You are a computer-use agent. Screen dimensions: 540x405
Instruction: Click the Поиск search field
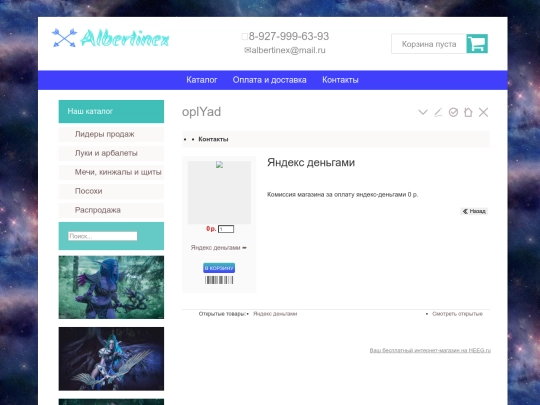tap(103, 236)
